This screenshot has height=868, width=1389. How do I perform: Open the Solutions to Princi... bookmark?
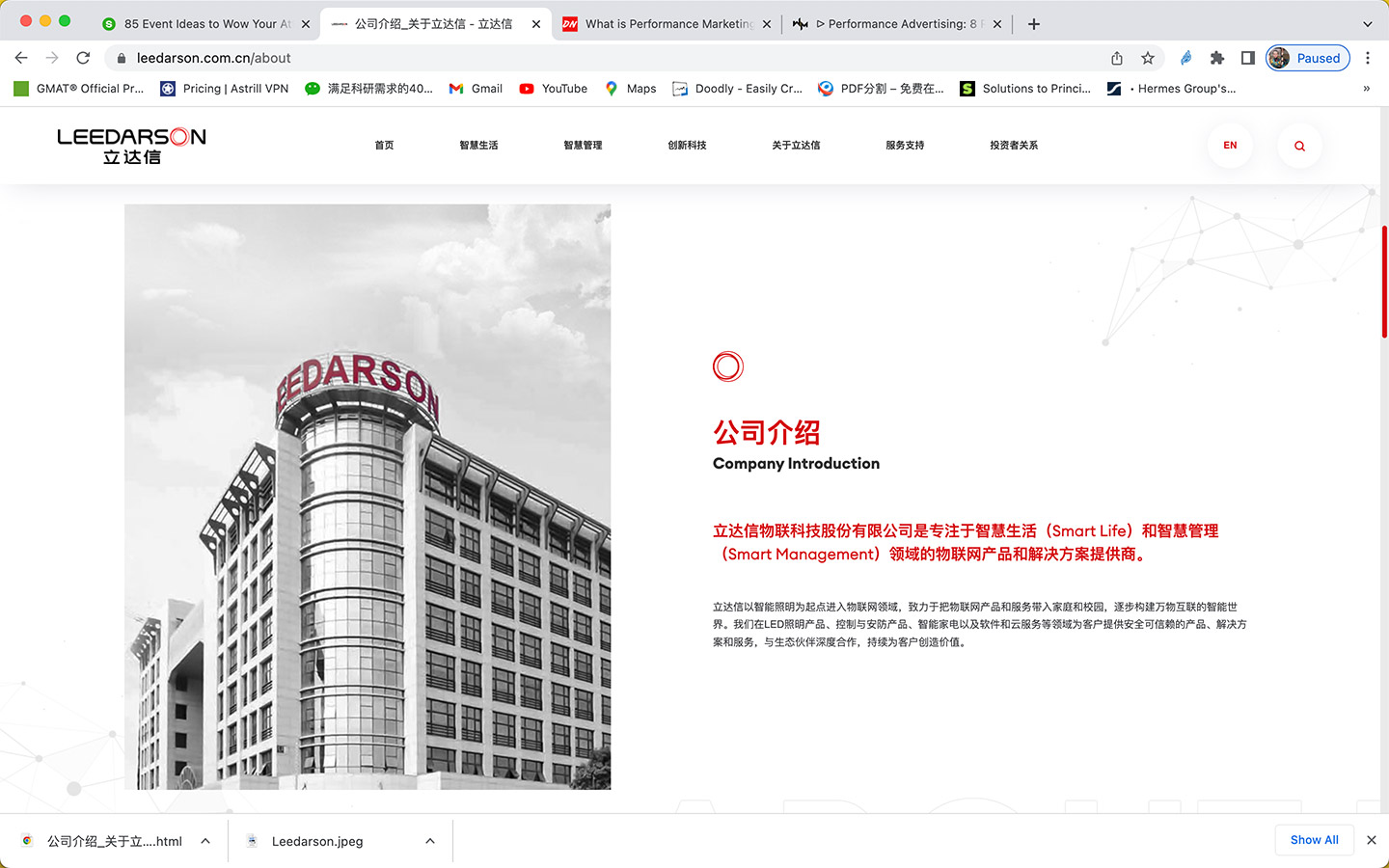tap(1025, 89)
